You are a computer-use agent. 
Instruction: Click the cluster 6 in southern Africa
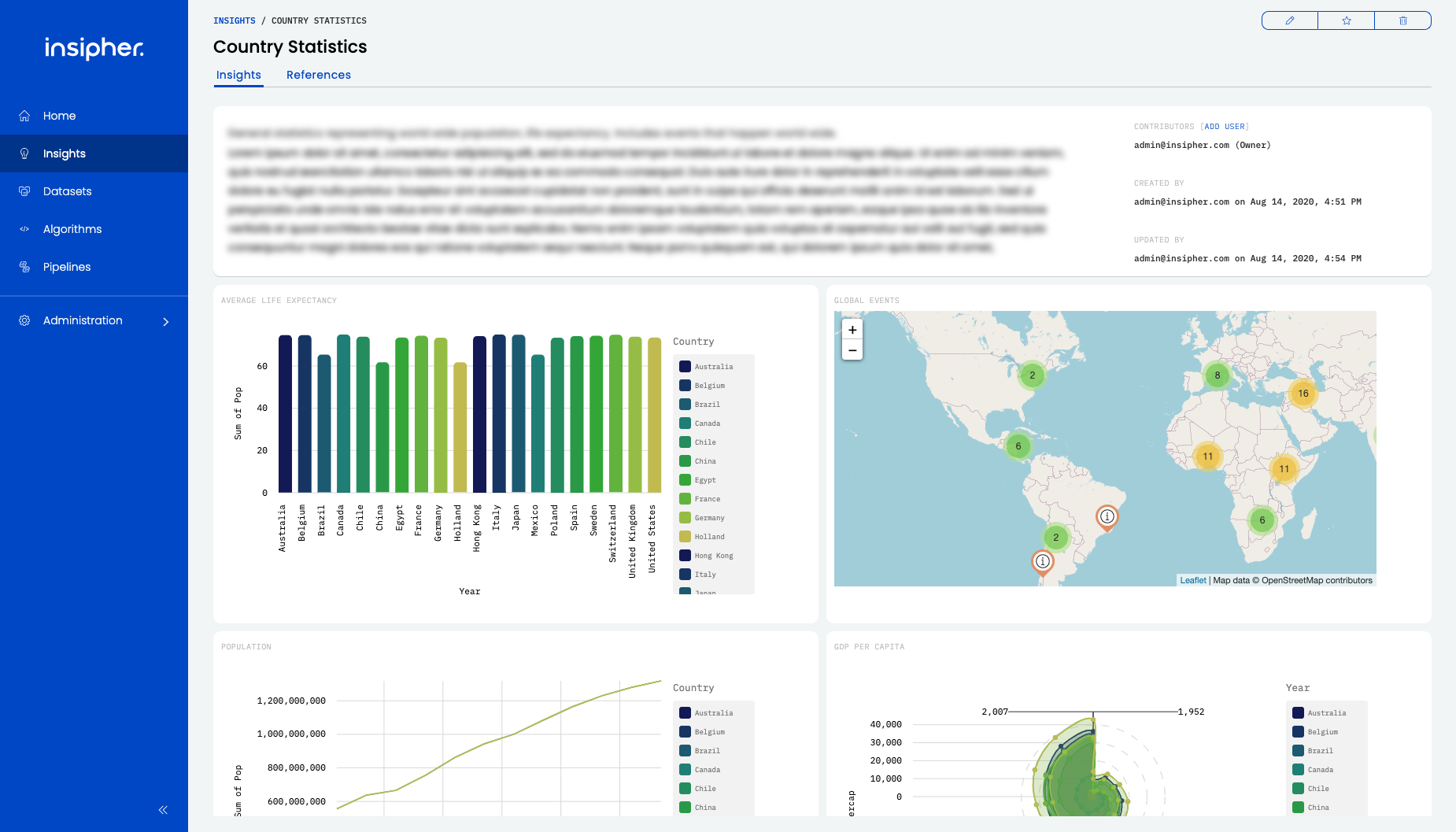click(x=1262, y=520)
